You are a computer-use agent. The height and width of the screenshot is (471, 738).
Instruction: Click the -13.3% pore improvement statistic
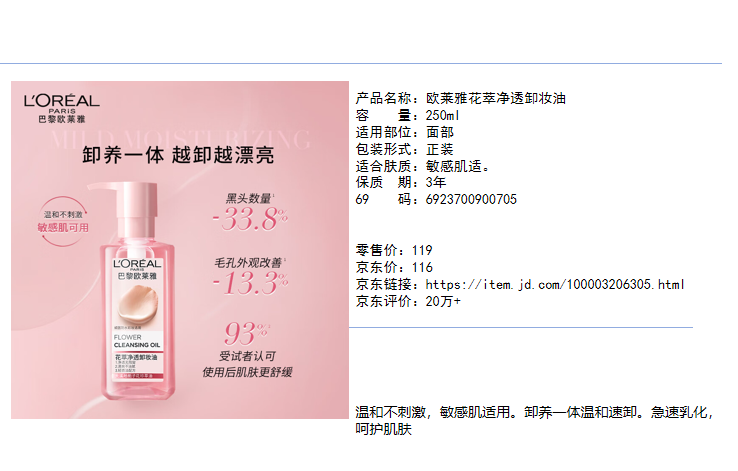click(x=250, y=283)
